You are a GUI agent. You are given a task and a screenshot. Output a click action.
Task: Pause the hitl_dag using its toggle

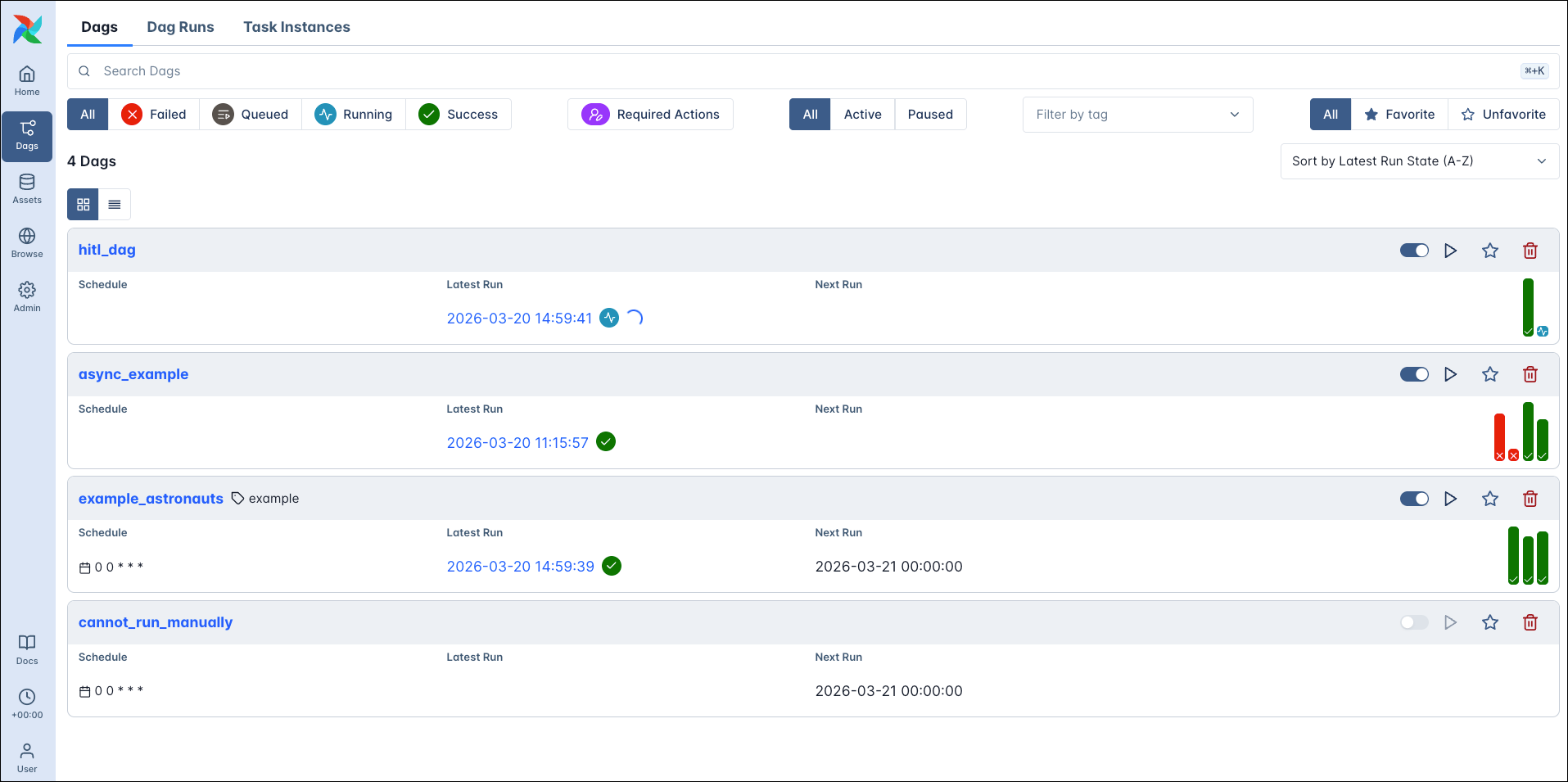[1414, 250]
